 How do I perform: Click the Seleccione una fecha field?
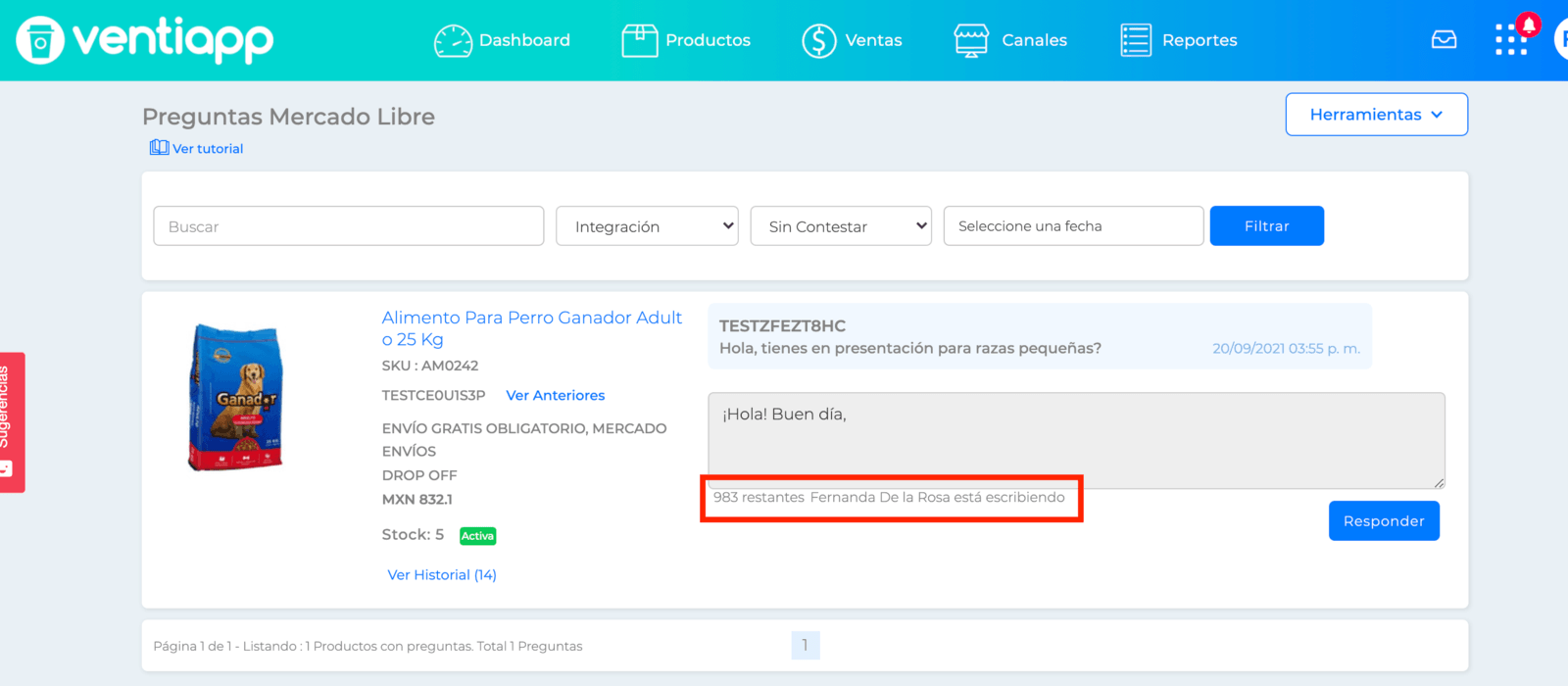[1073, 226]
